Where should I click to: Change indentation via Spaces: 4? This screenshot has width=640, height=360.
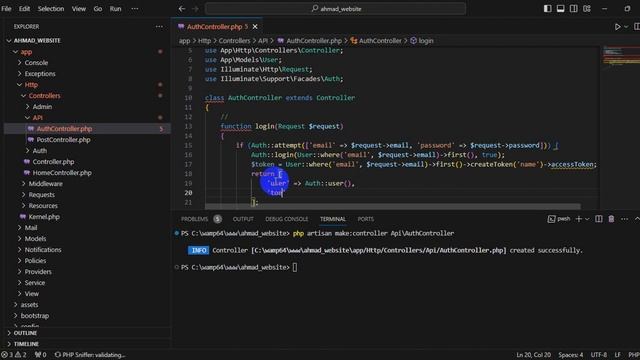(x=571, y=355)
